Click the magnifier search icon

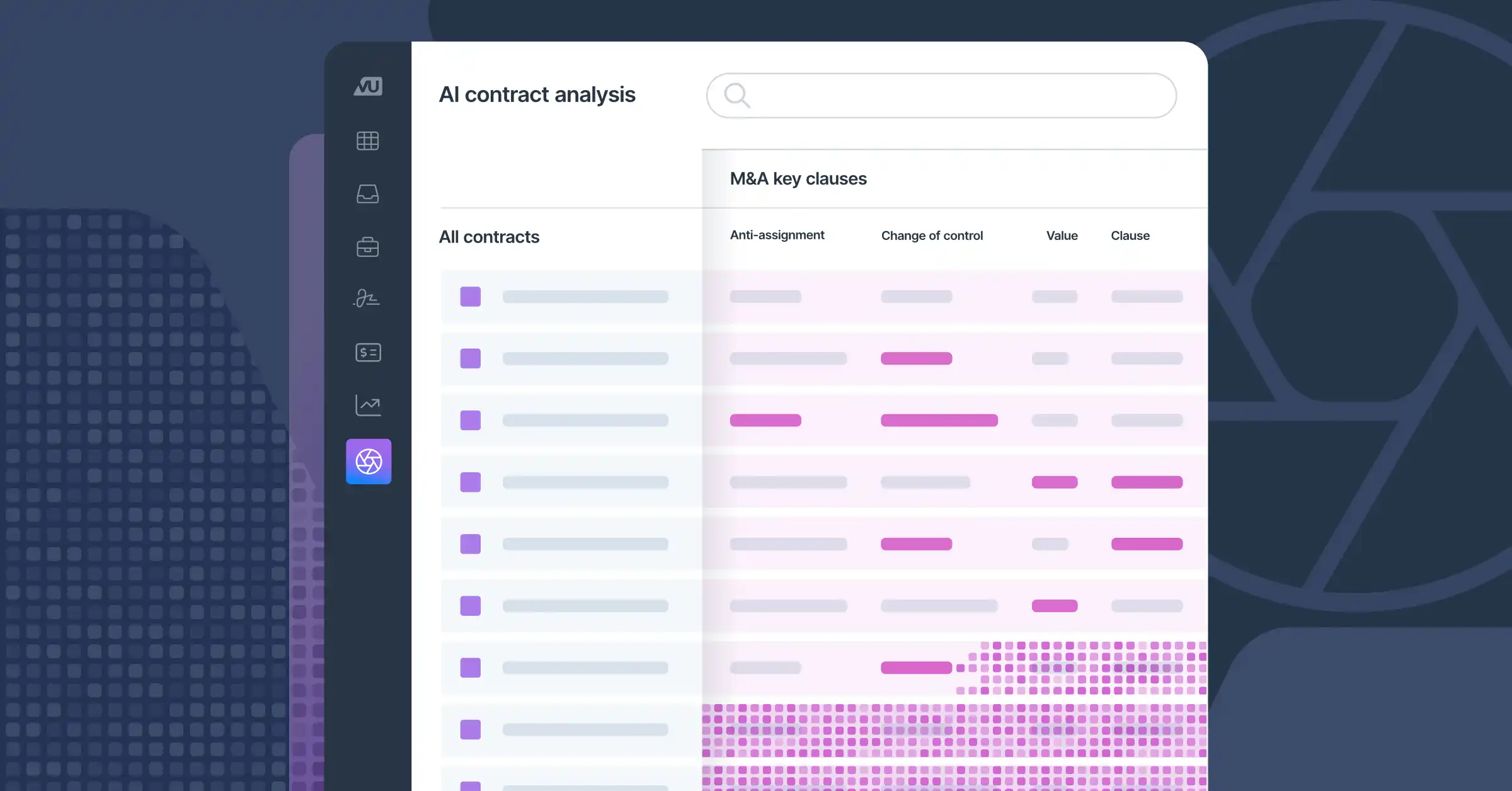tap(736, 96)
